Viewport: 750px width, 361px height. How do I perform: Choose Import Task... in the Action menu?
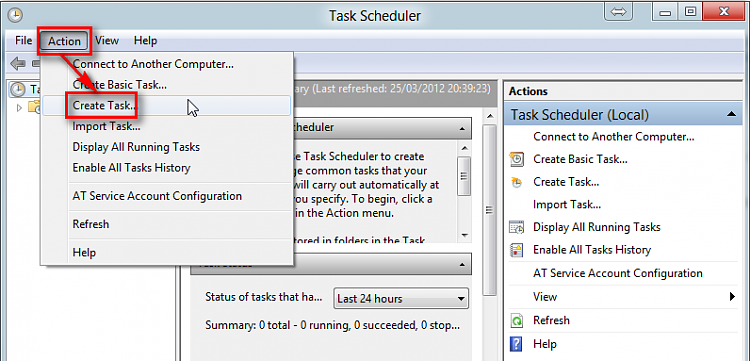coord(107,126)
